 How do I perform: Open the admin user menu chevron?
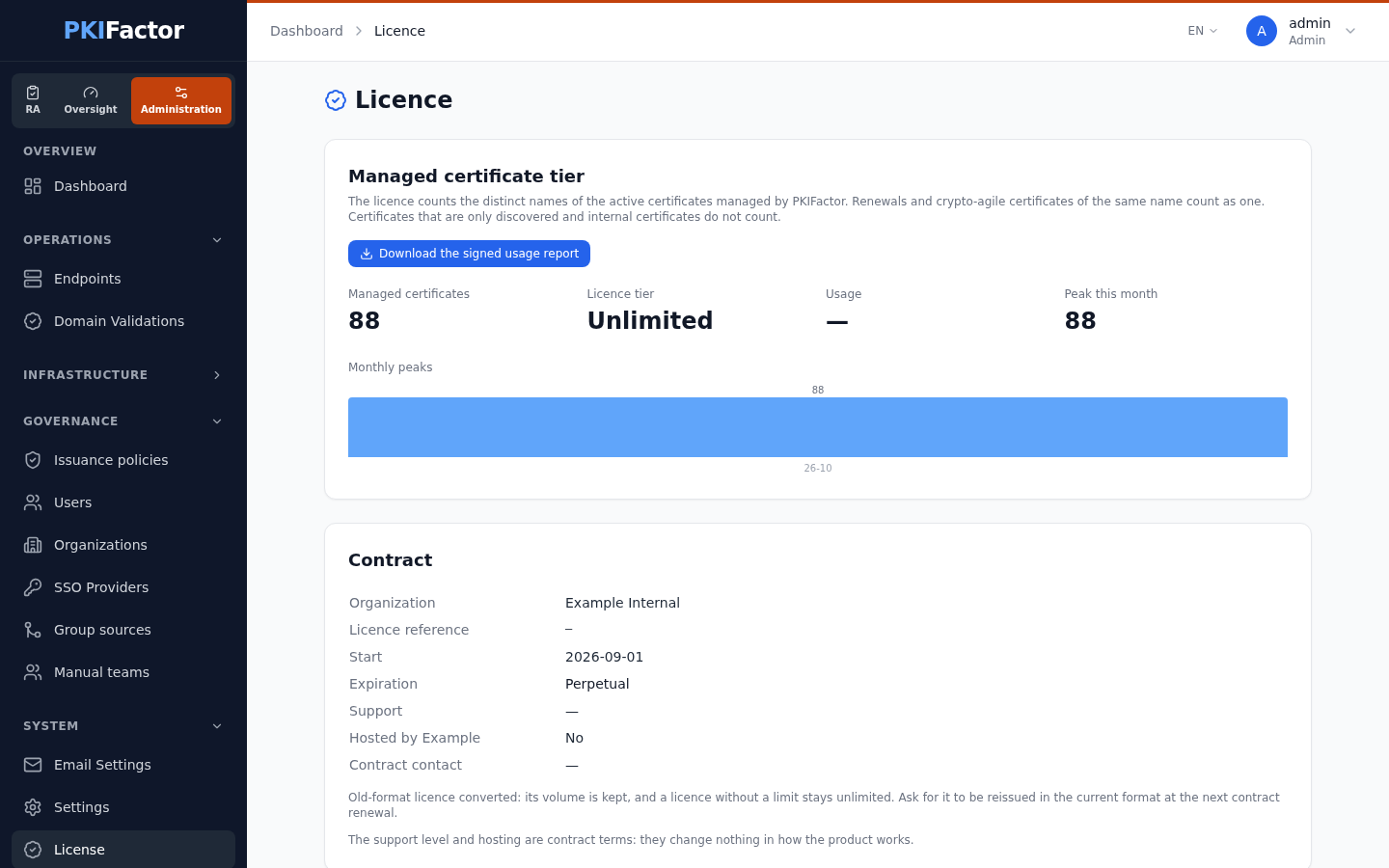(1350, 31)
